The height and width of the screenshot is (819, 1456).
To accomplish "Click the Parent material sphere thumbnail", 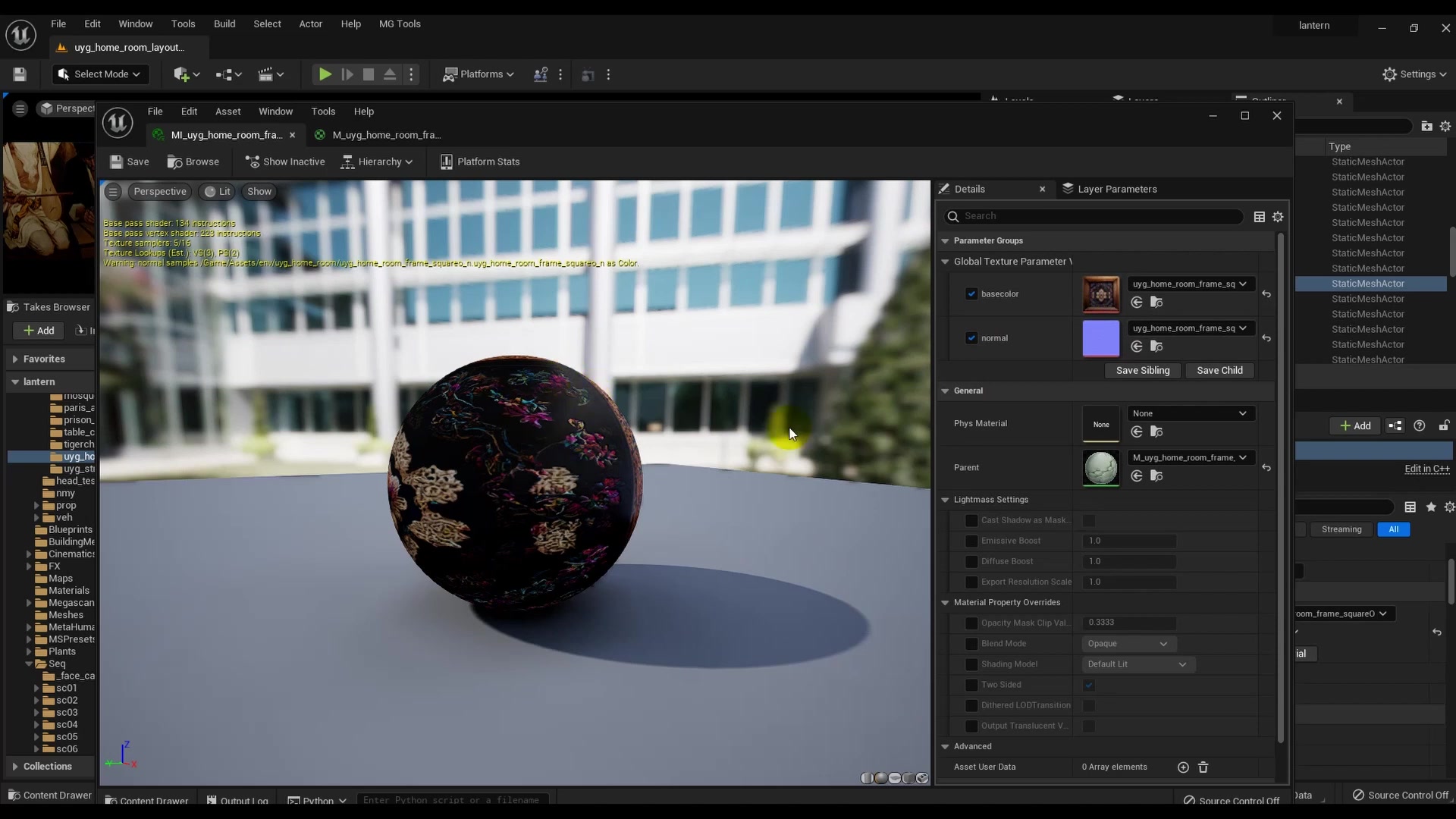I will 1100,468.
